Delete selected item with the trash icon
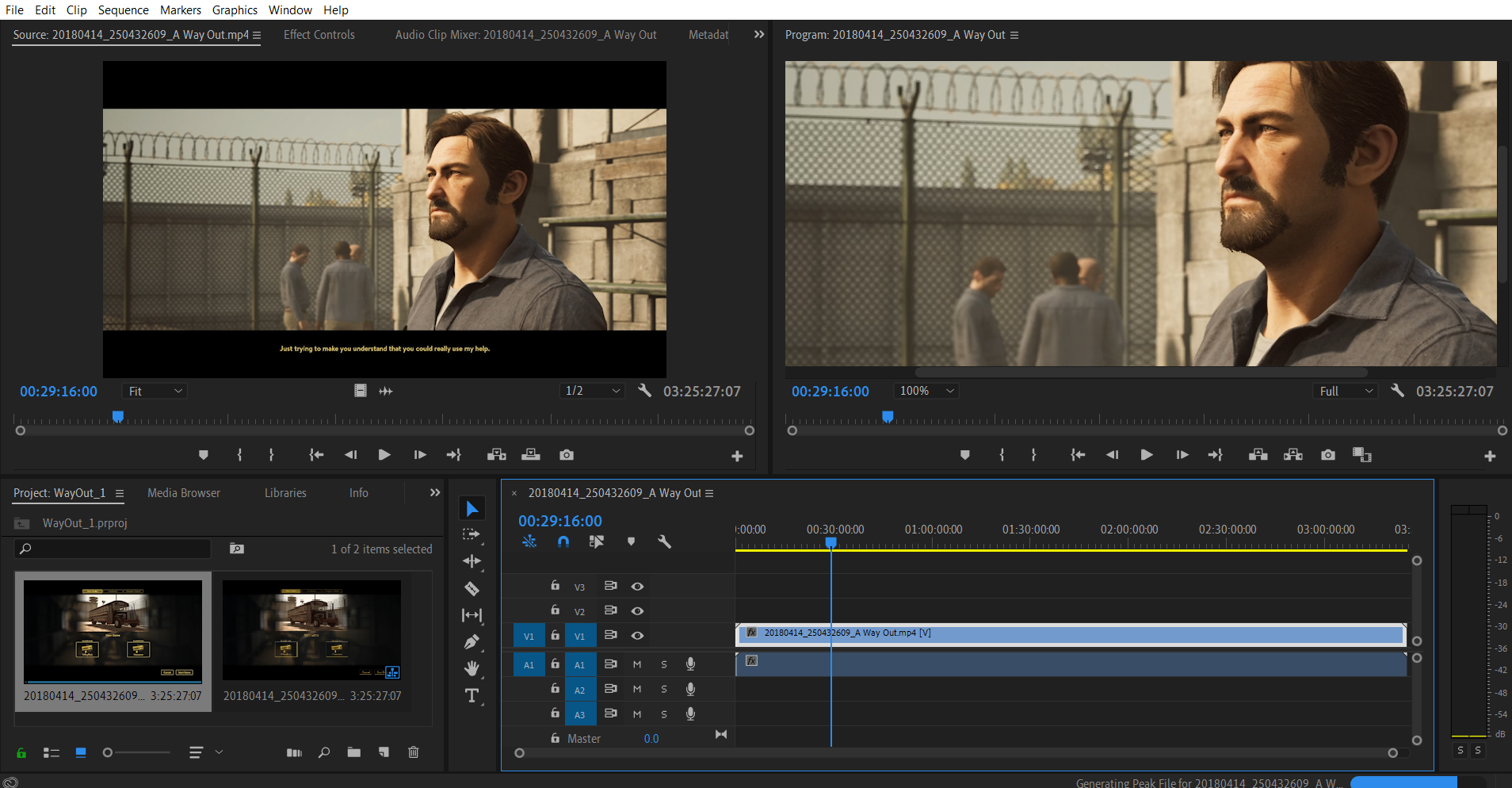 pos(414,752)
